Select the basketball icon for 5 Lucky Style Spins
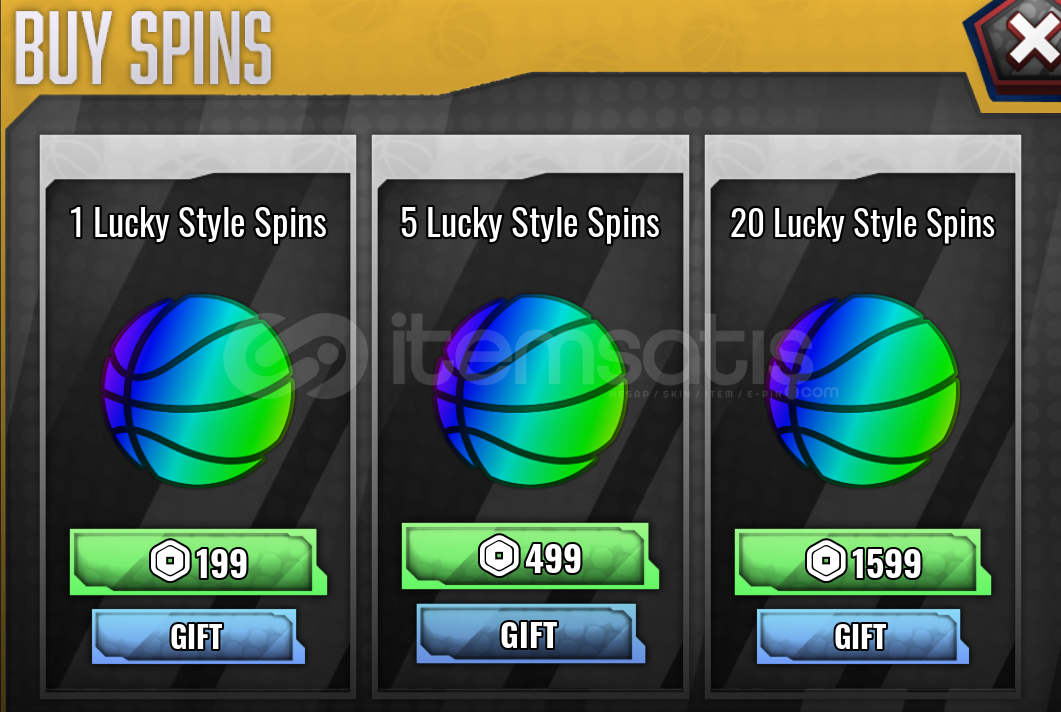1061x712 pixels. click(529, 390)
